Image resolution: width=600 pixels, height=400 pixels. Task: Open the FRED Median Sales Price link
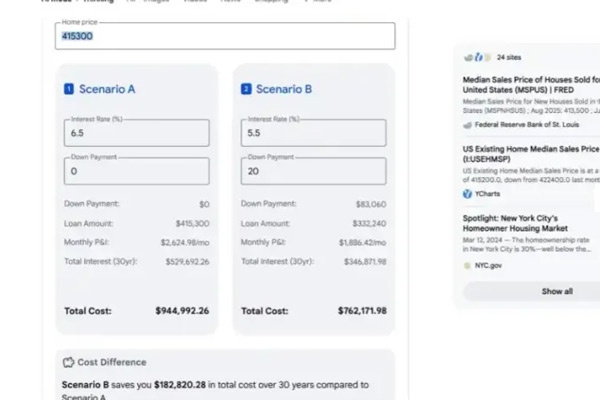point(530,84)
